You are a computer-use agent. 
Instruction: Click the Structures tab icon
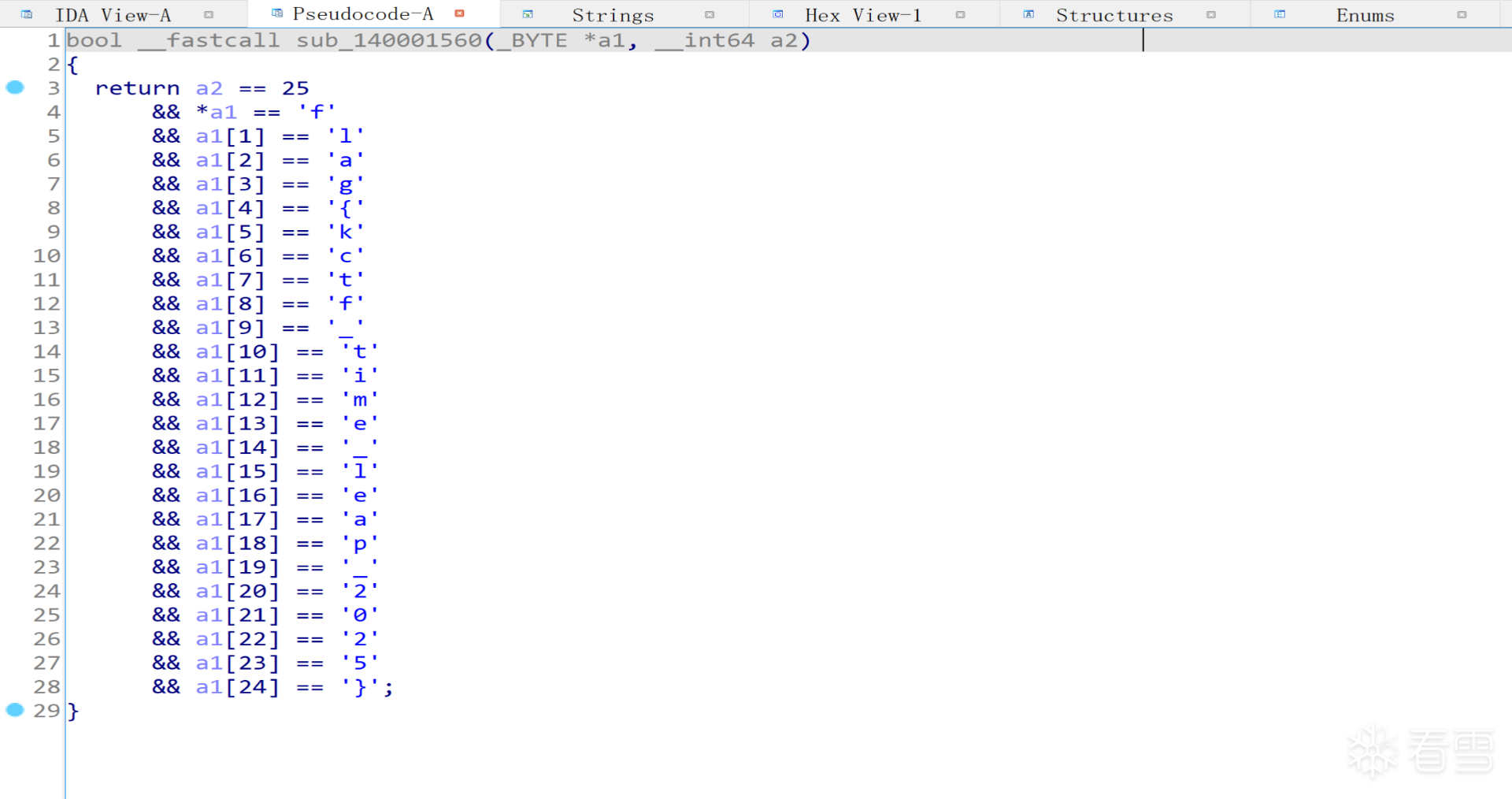click(1028, 15)
